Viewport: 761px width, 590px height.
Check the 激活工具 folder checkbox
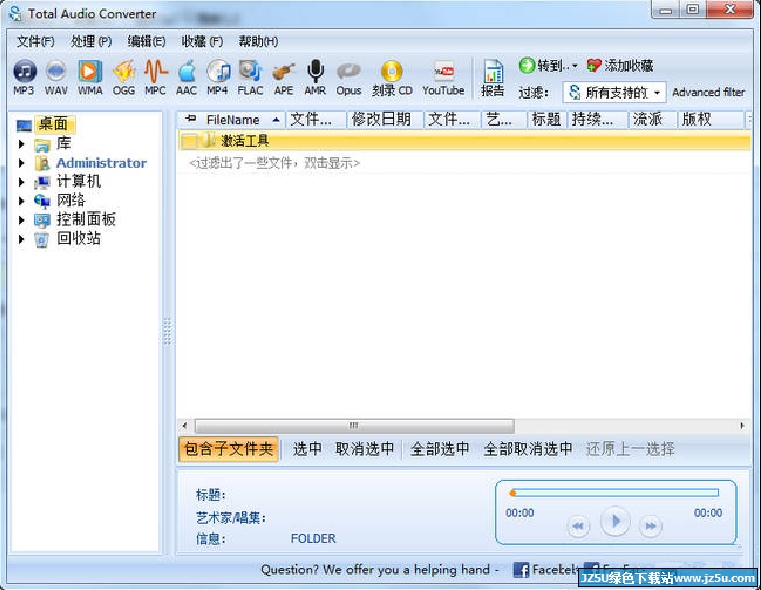(189, 141)
